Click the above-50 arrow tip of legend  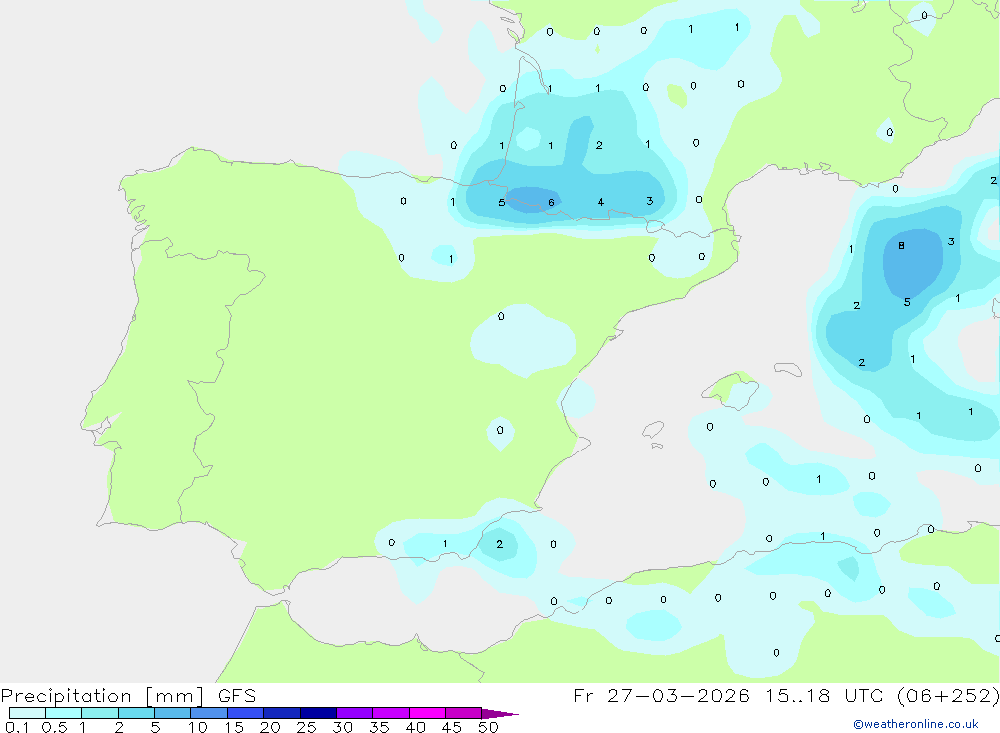click(x=501, y=713)
